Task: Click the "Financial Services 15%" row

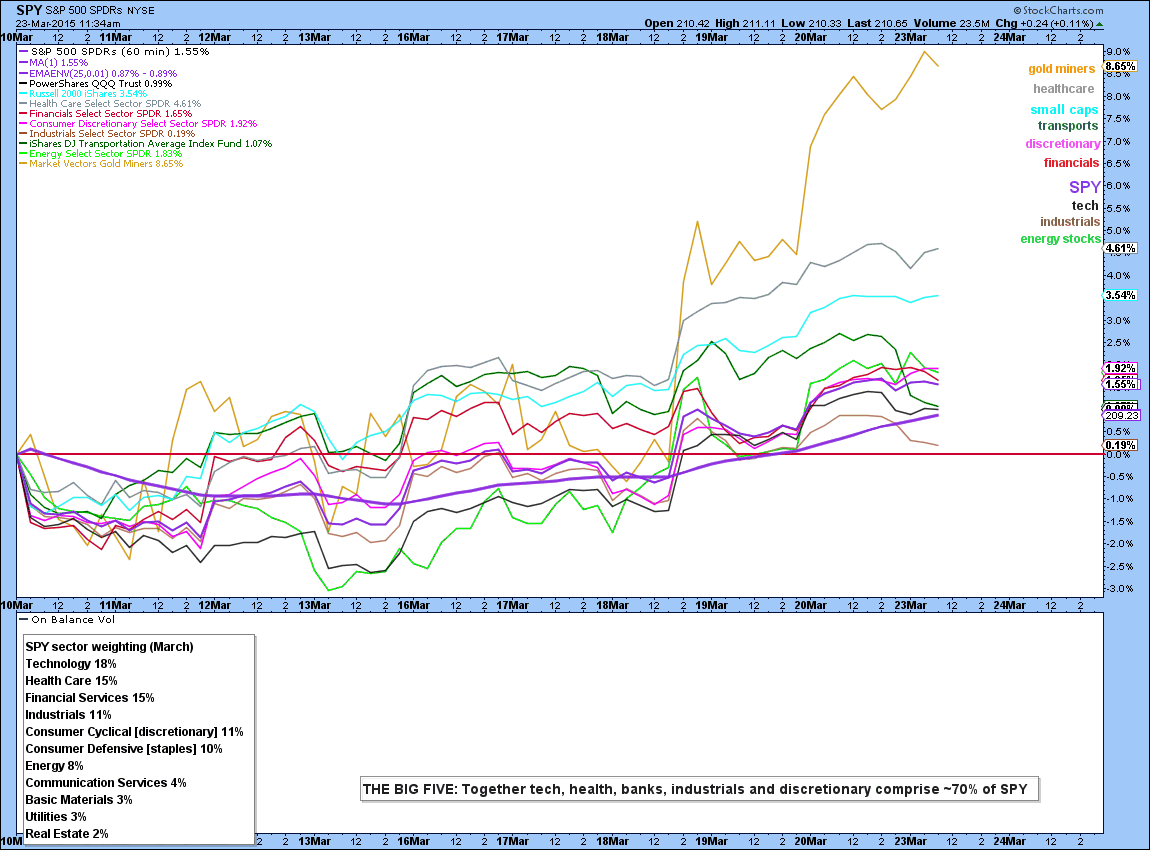Action: 89,697
